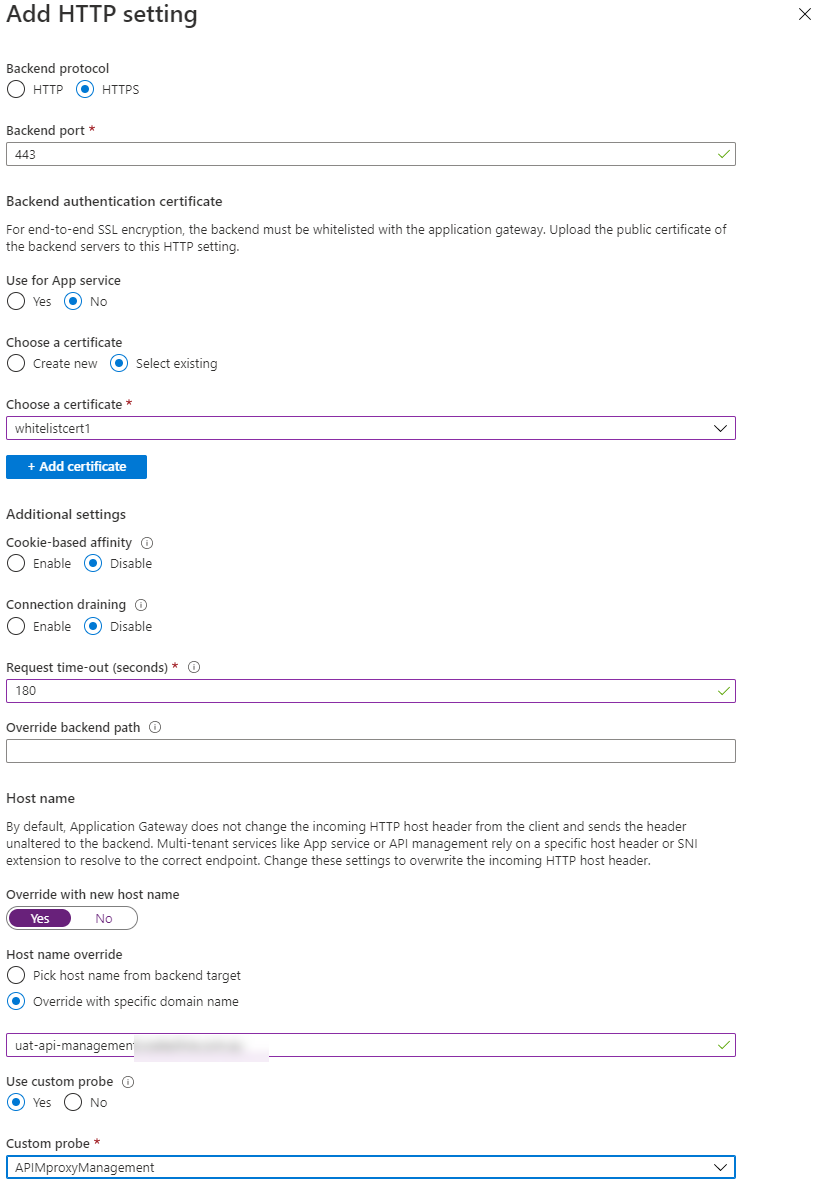The image size is (823, 1197).
Task: Select Pick host name from backend target
Action: (16, 975)
